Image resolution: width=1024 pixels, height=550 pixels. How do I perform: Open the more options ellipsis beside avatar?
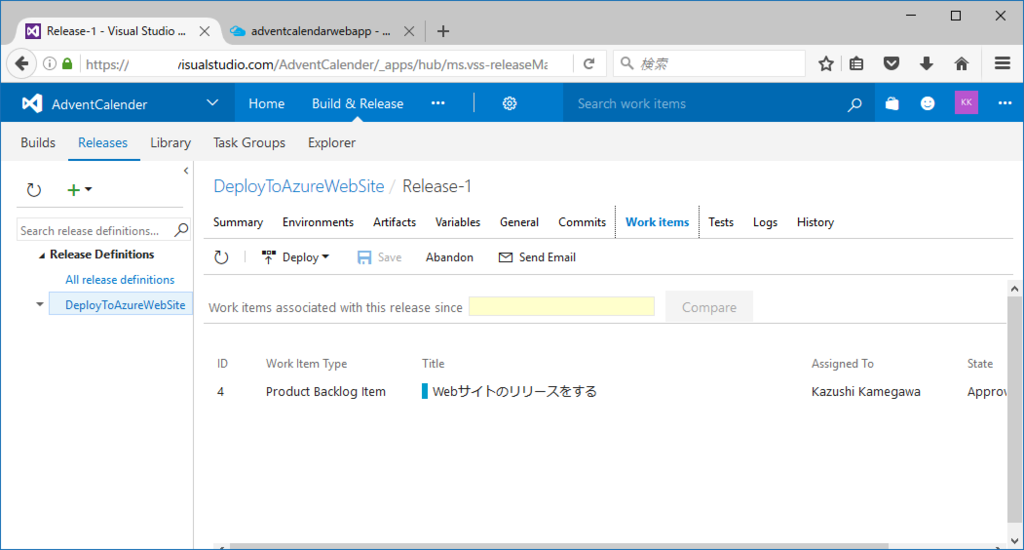point(1004,103)
